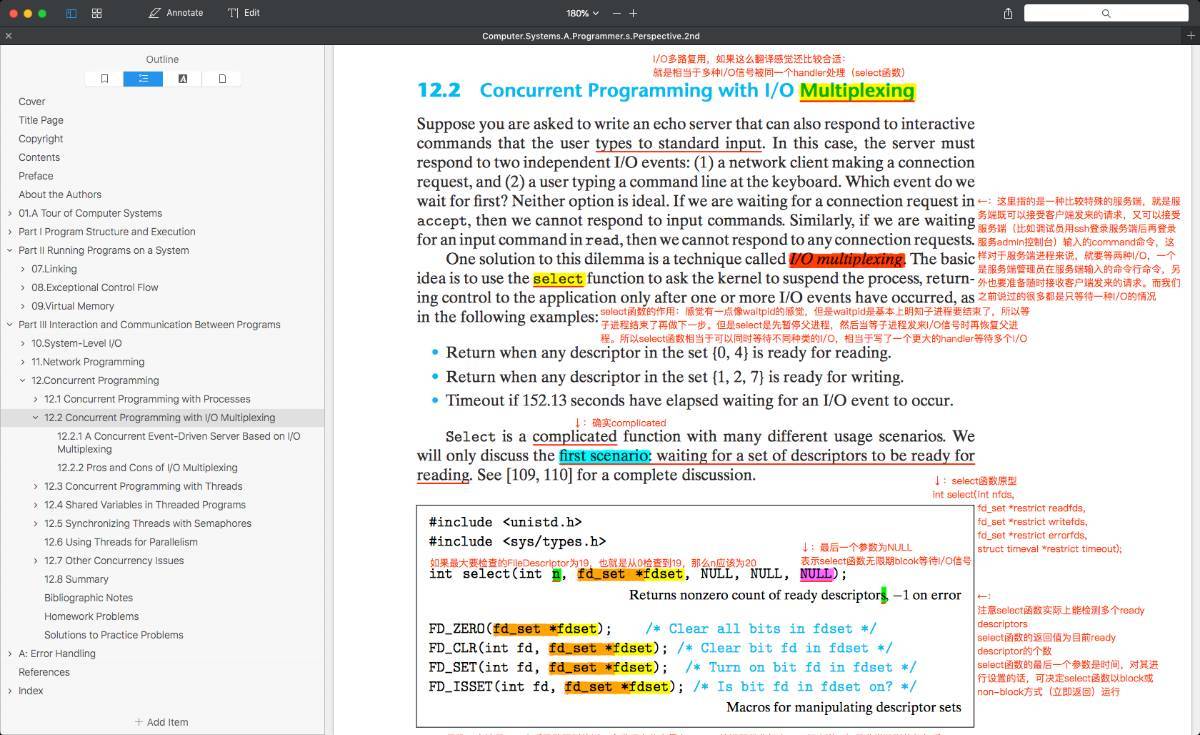This screenshot has height=735, width=1200.
Task: Expand 12.4 Shared Variables in Threaded Programs
Action: click(x=35, y=505)
